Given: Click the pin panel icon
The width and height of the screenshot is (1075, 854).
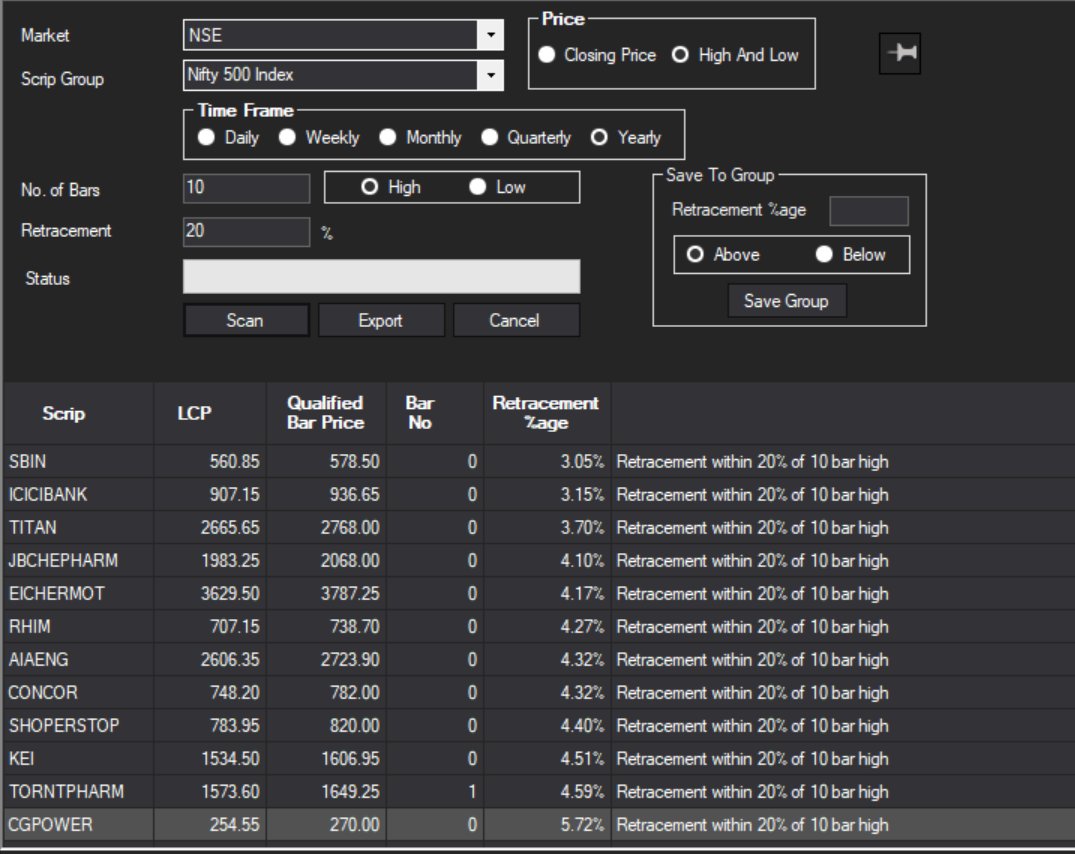Looking at the screenshot, I should (900, 53).
